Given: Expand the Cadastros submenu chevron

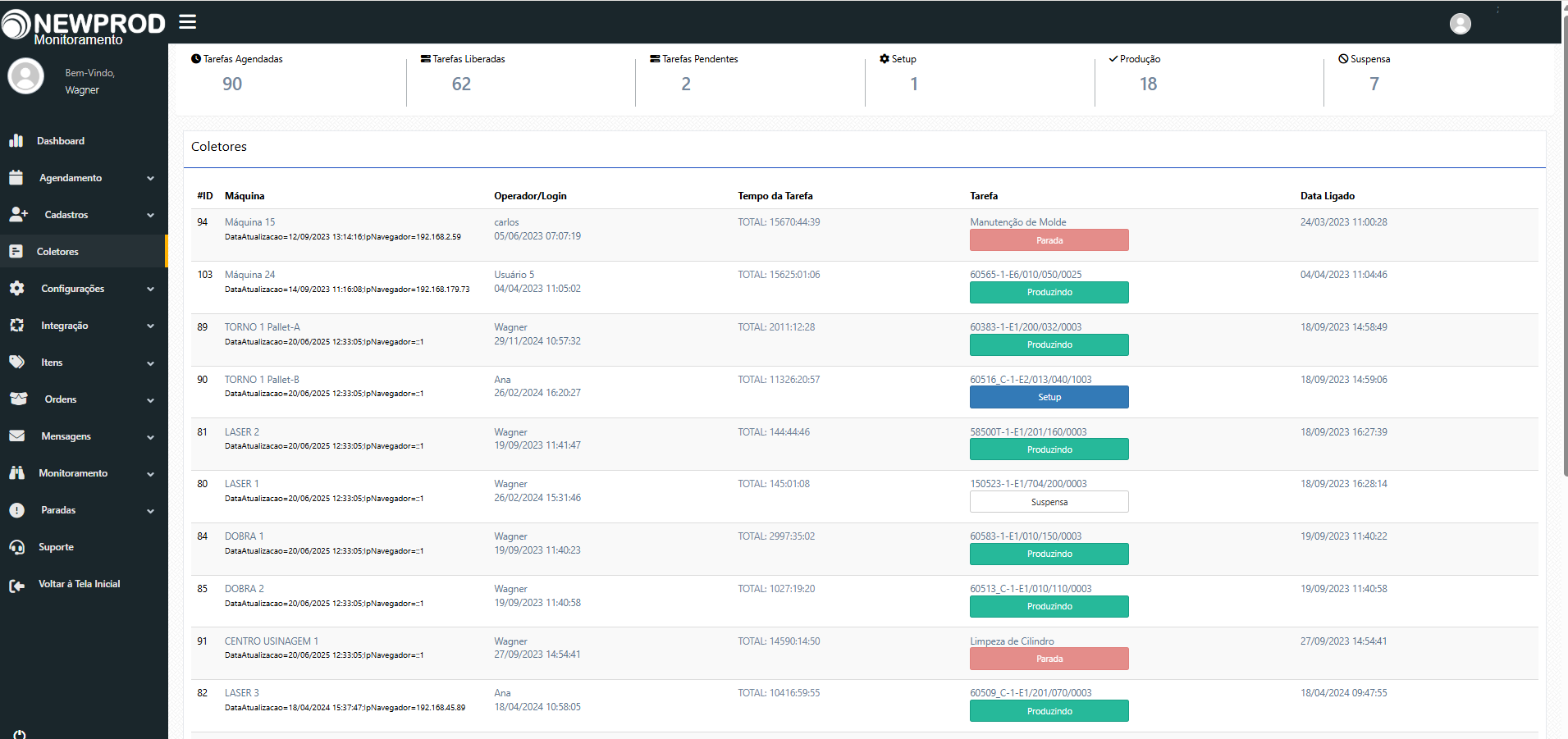Looking at the screenshot, I should click(151, 216).
